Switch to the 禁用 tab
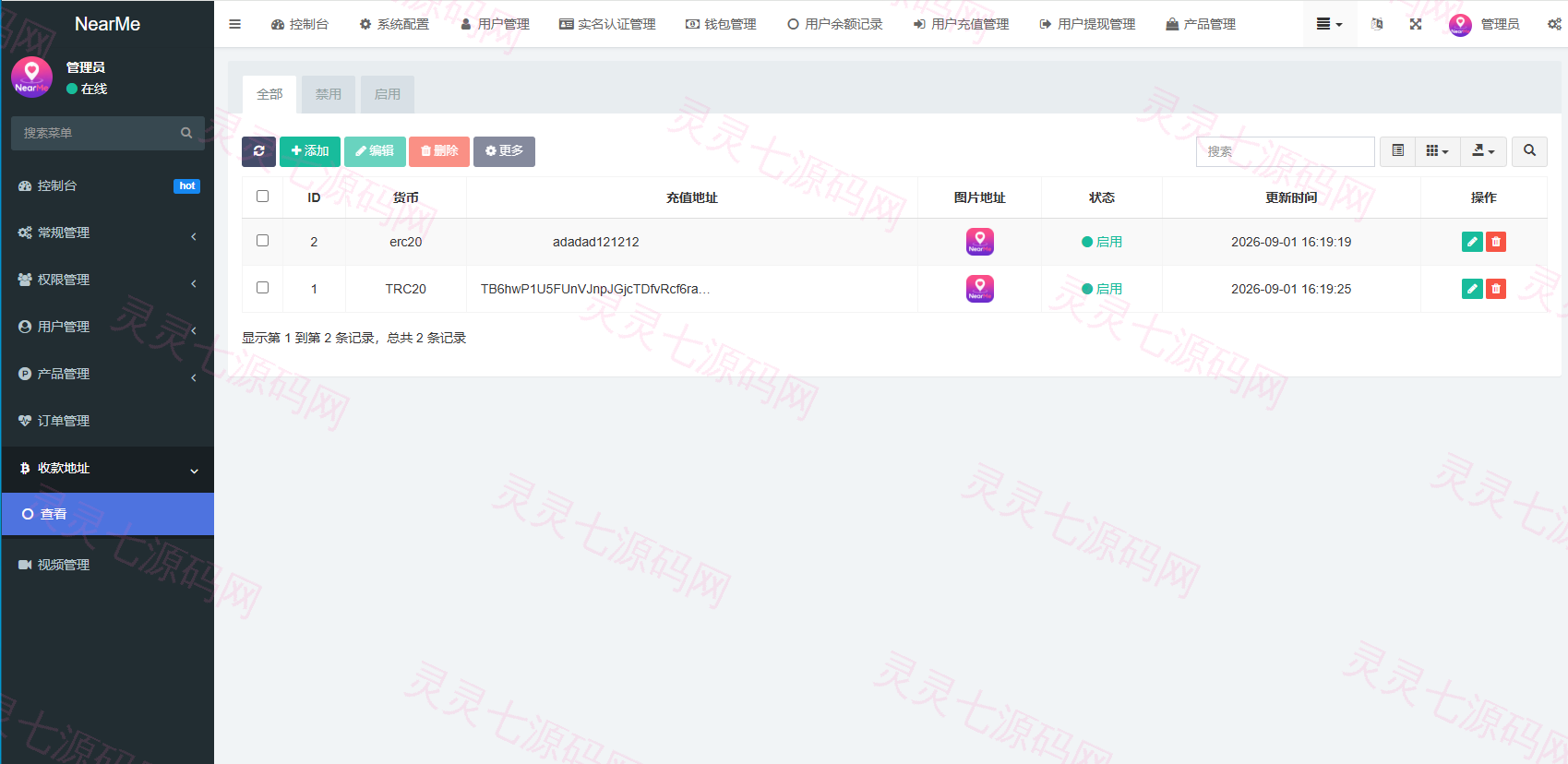Screen dimensions: 1568x764 coord(329,94)
